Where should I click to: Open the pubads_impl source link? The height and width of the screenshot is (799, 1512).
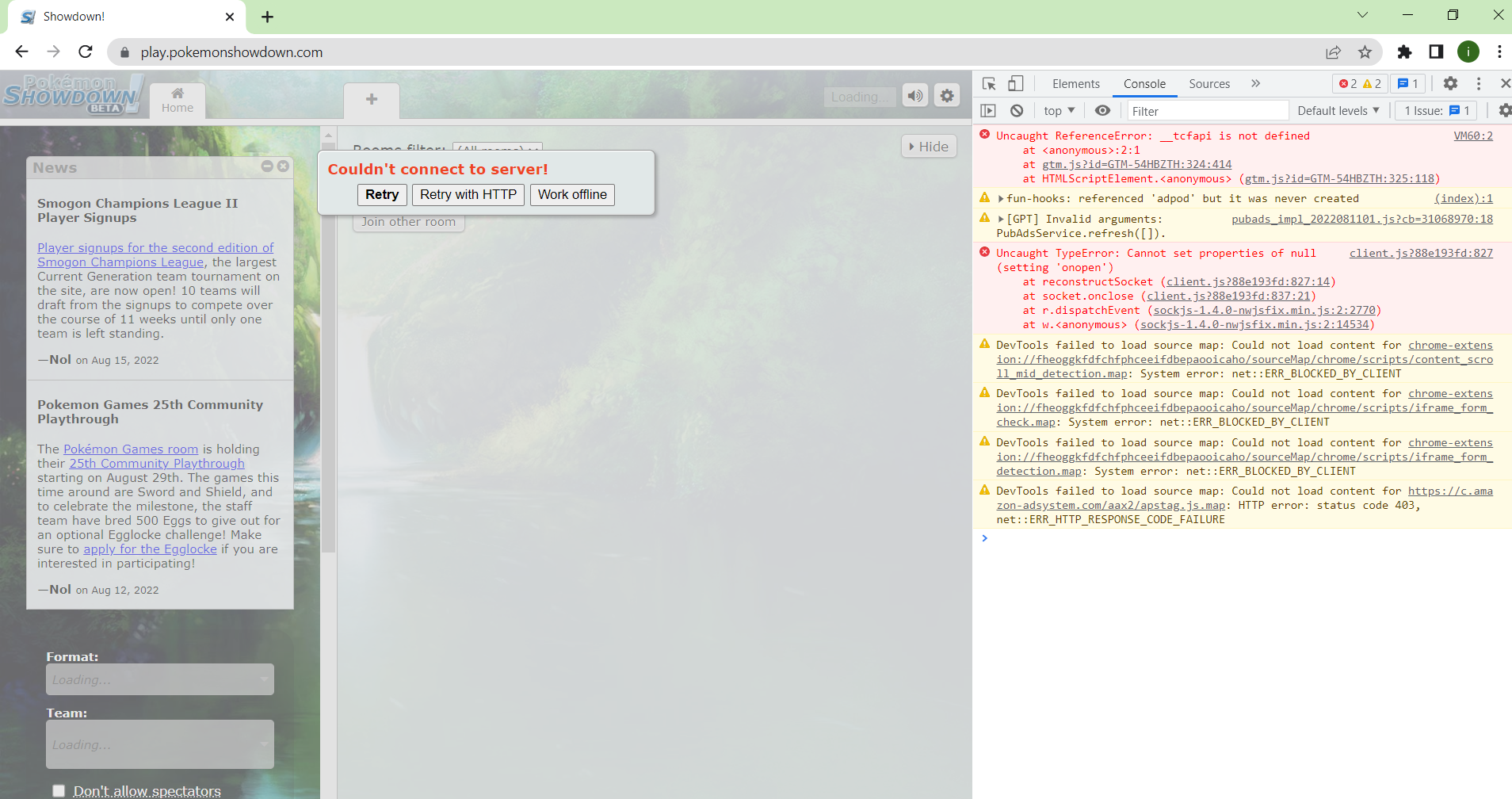pos(1362,220)
